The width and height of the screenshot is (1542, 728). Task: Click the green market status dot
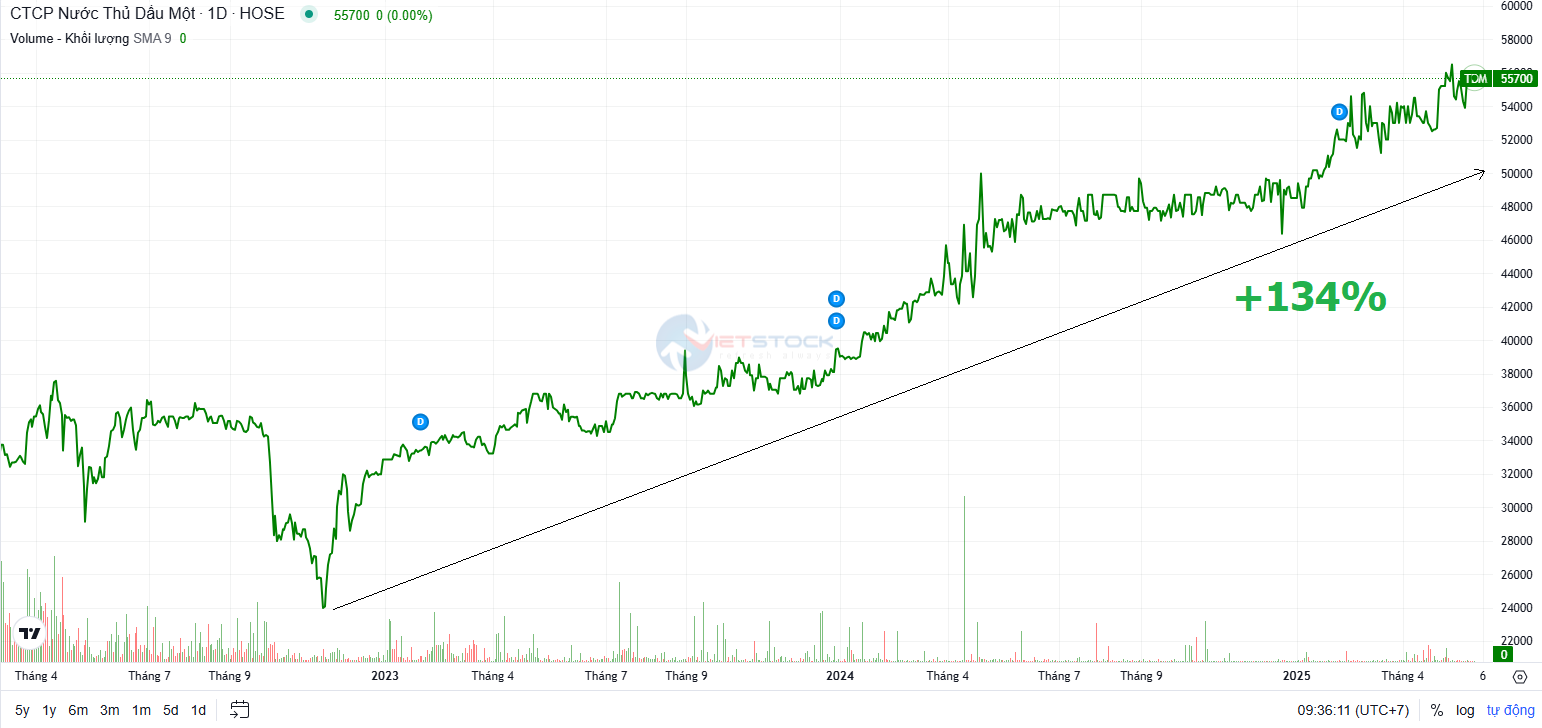tap(308, 14)
